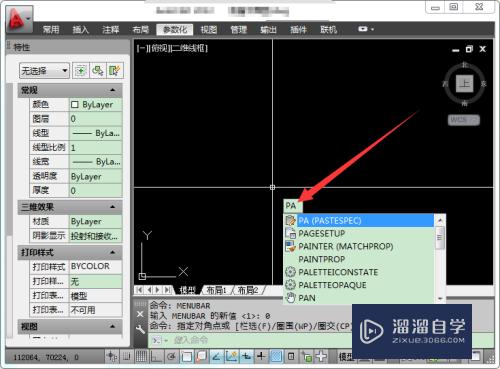The width and height of the screenshot is (500, 369).
Task: Collapse the 三维效果 properties section
Action: (113, 207)
